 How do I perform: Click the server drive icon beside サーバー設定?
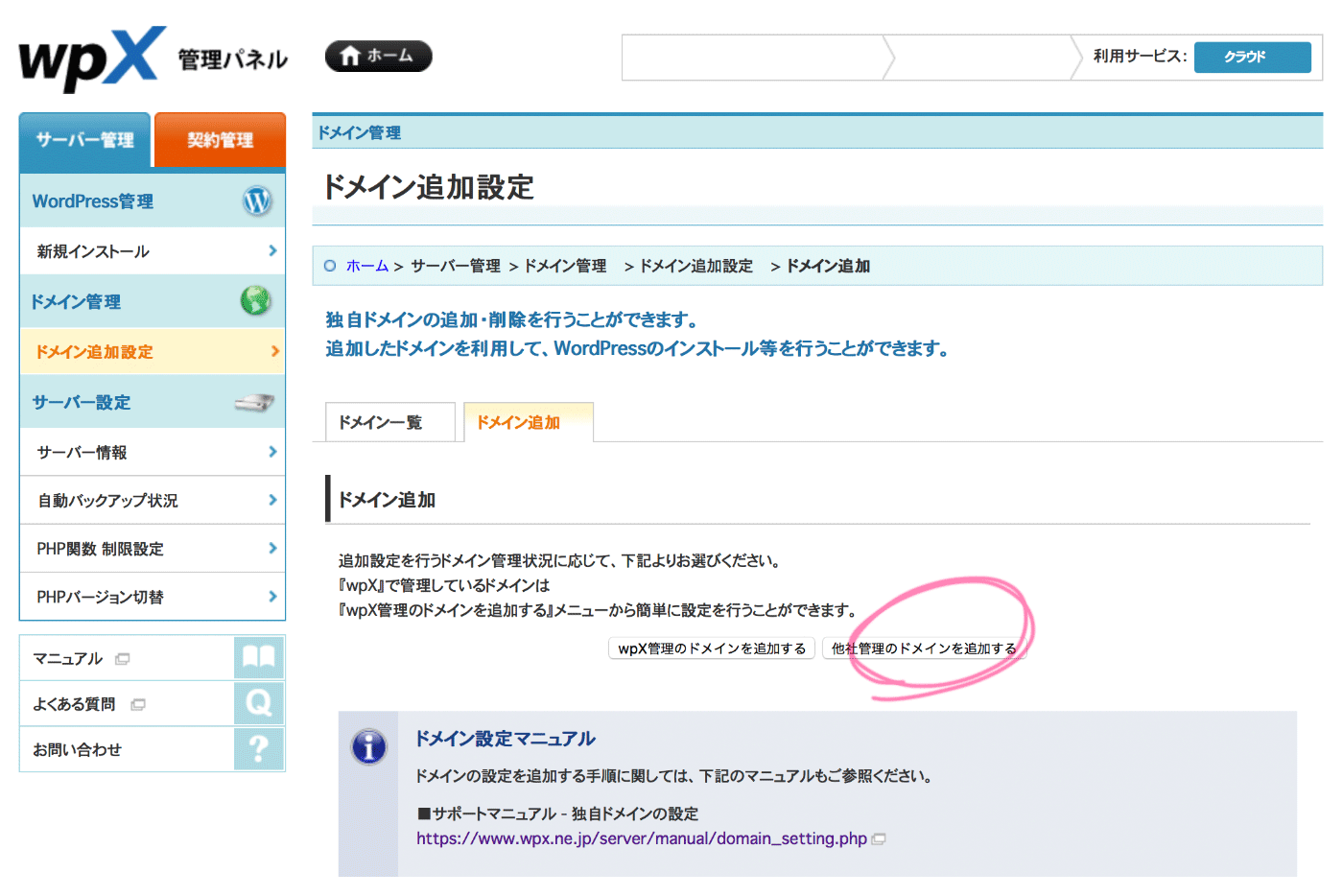(x=255, y=402)
